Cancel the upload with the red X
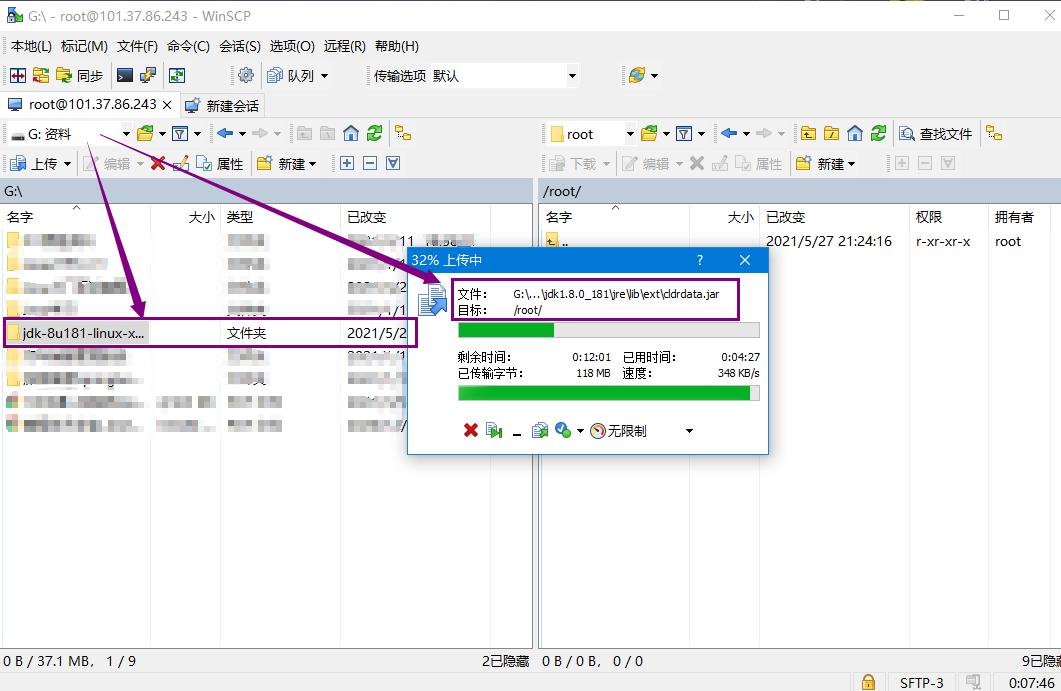The height and width of the screenshot is (691, 1061). (471, 430)
